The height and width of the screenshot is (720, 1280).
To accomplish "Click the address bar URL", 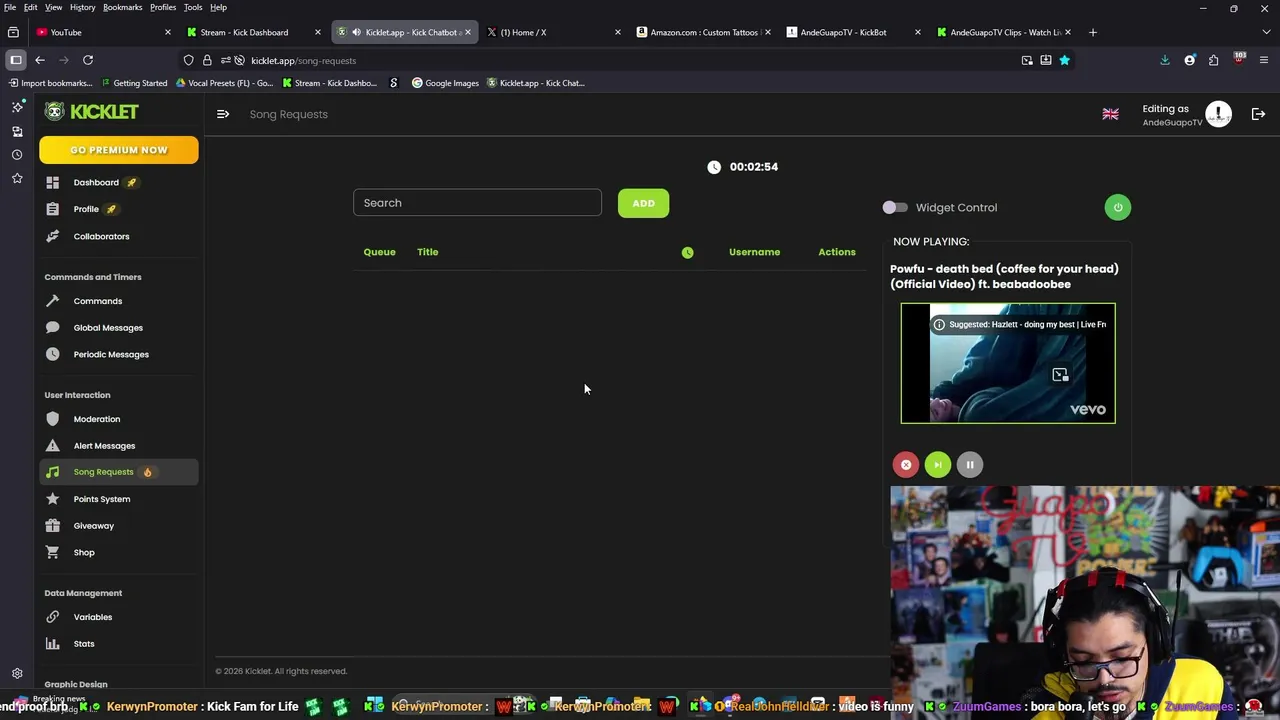I will (303, 60).
